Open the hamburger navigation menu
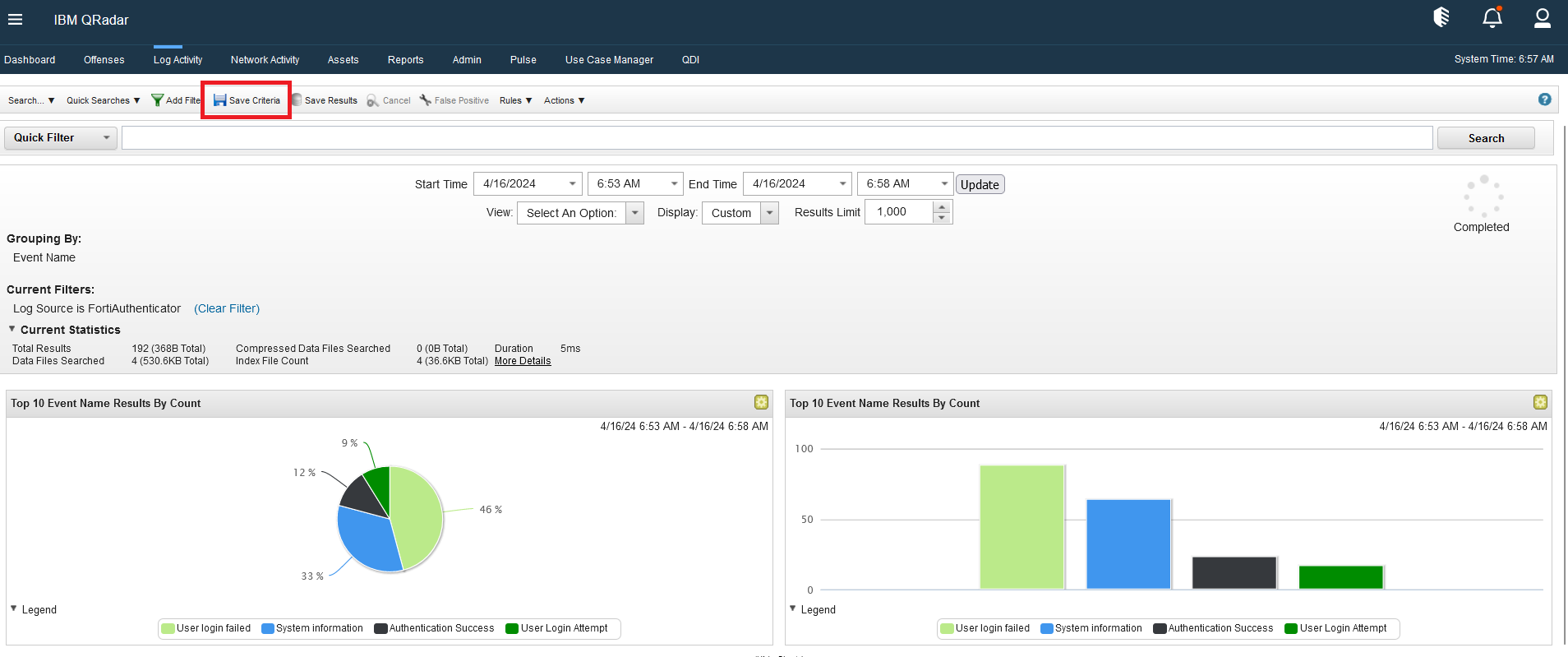Viewport: 1568px width, 657px height. coord(15,20)
